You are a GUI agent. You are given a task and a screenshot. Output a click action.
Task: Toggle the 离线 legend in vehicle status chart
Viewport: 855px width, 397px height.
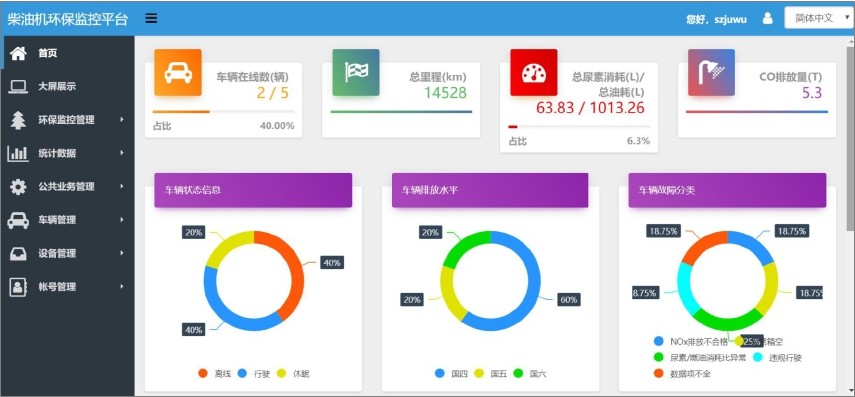[x=214, y=374]
